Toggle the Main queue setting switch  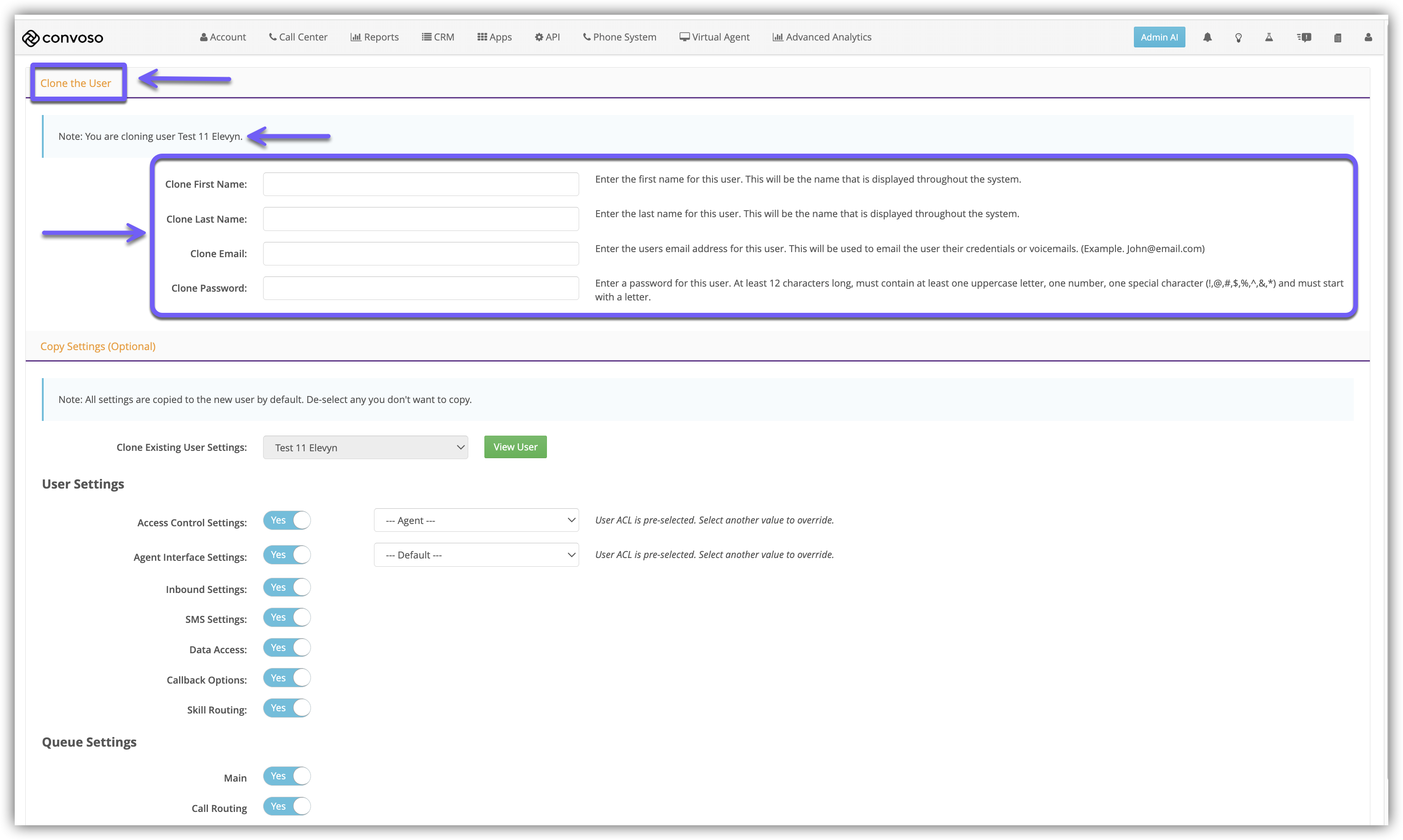[287, 776]
